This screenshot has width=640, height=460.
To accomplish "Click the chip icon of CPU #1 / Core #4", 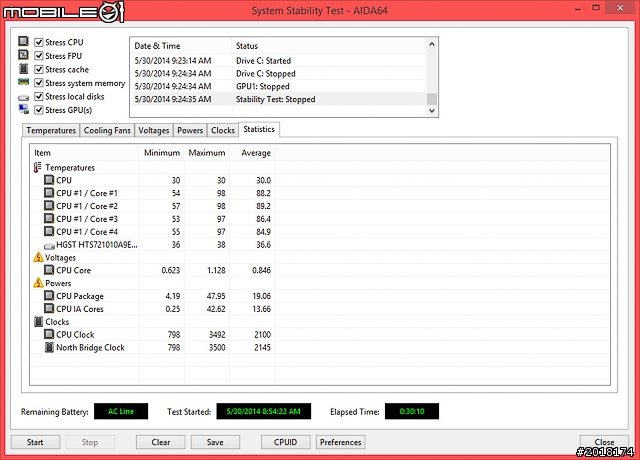I will tap(49, 231).
